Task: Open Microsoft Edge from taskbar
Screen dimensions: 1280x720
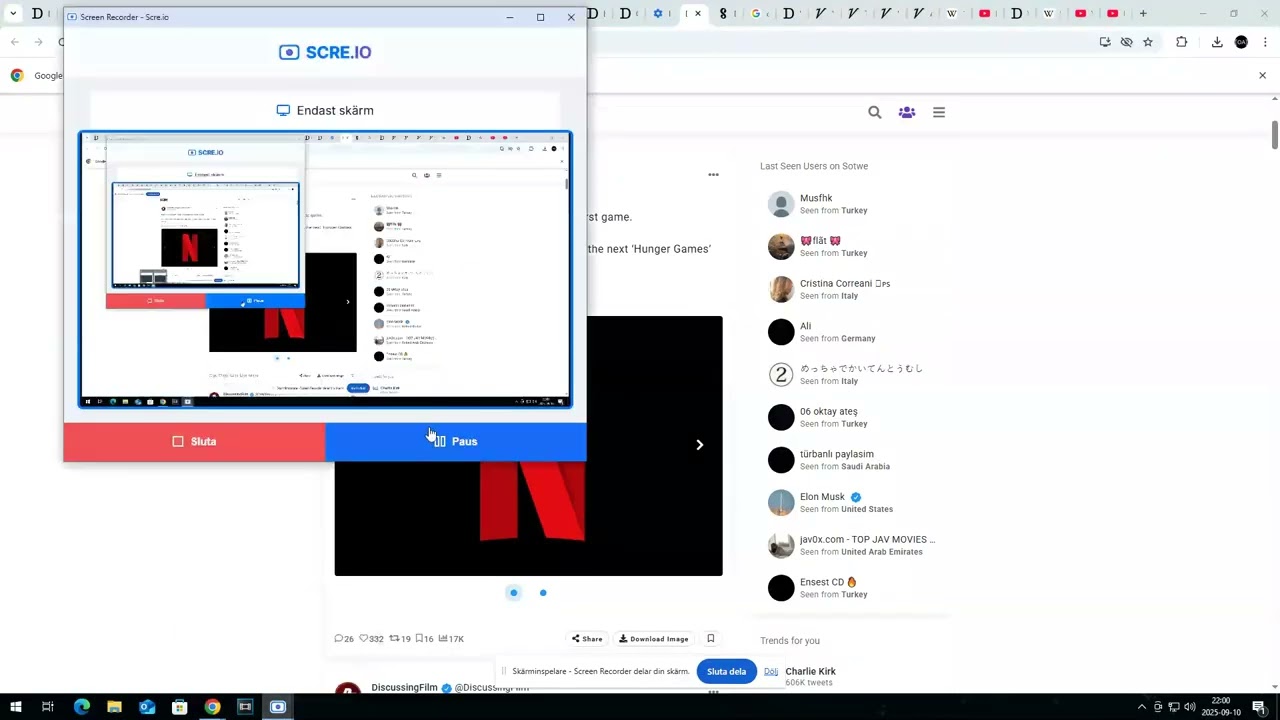Action: (82, 707)
